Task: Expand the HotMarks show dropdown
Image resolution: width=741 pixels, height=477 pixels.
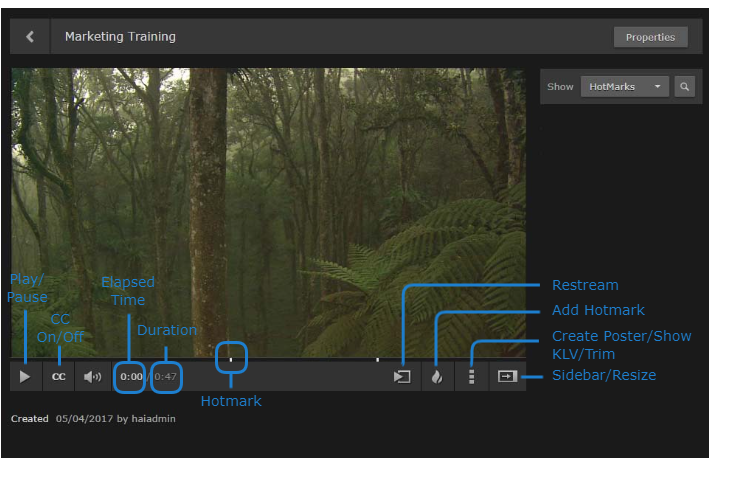Action: click(624, 87)
